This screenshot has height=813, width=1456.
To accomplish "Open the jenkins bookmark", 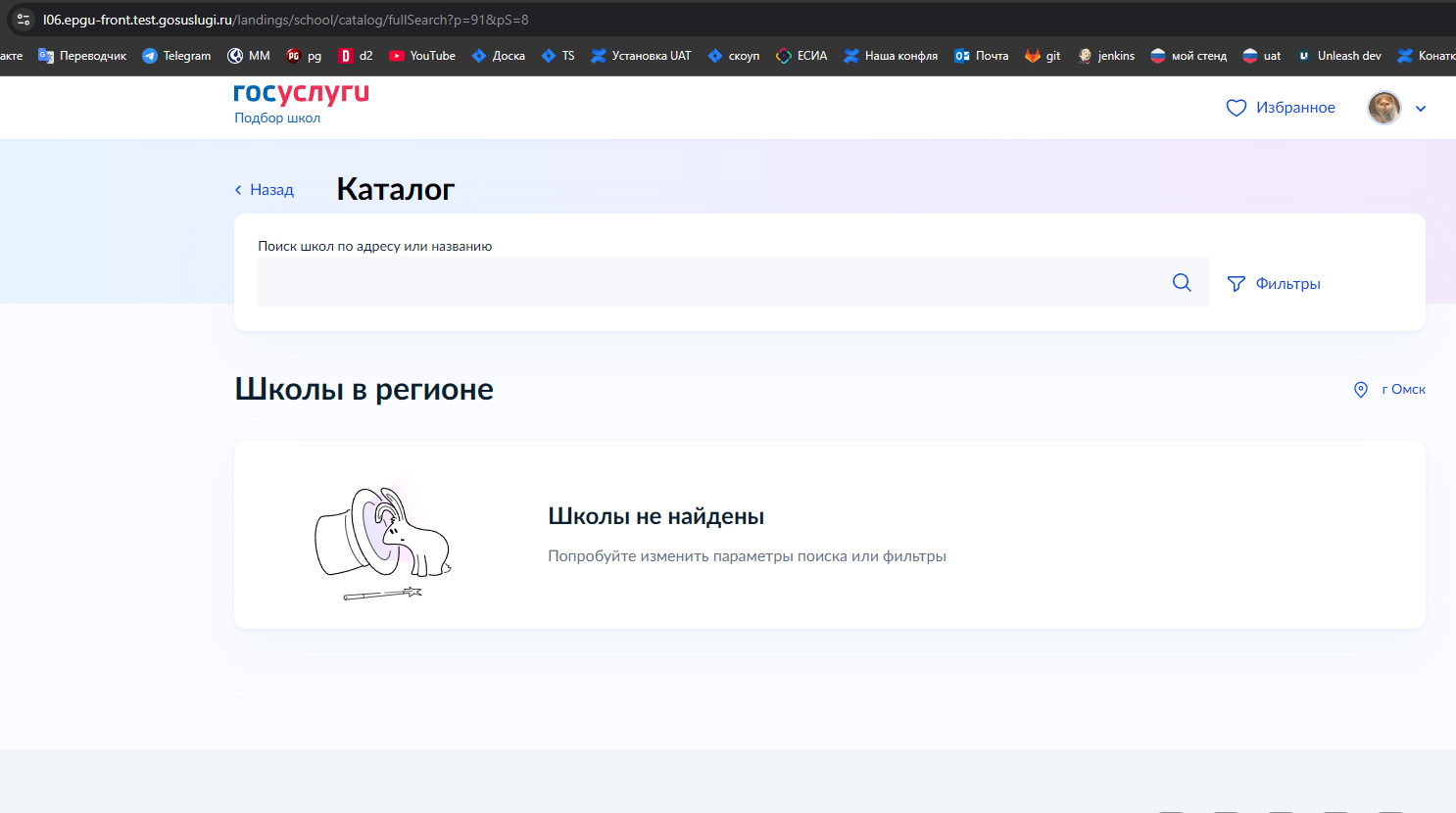I will [x=1105, y=56].
